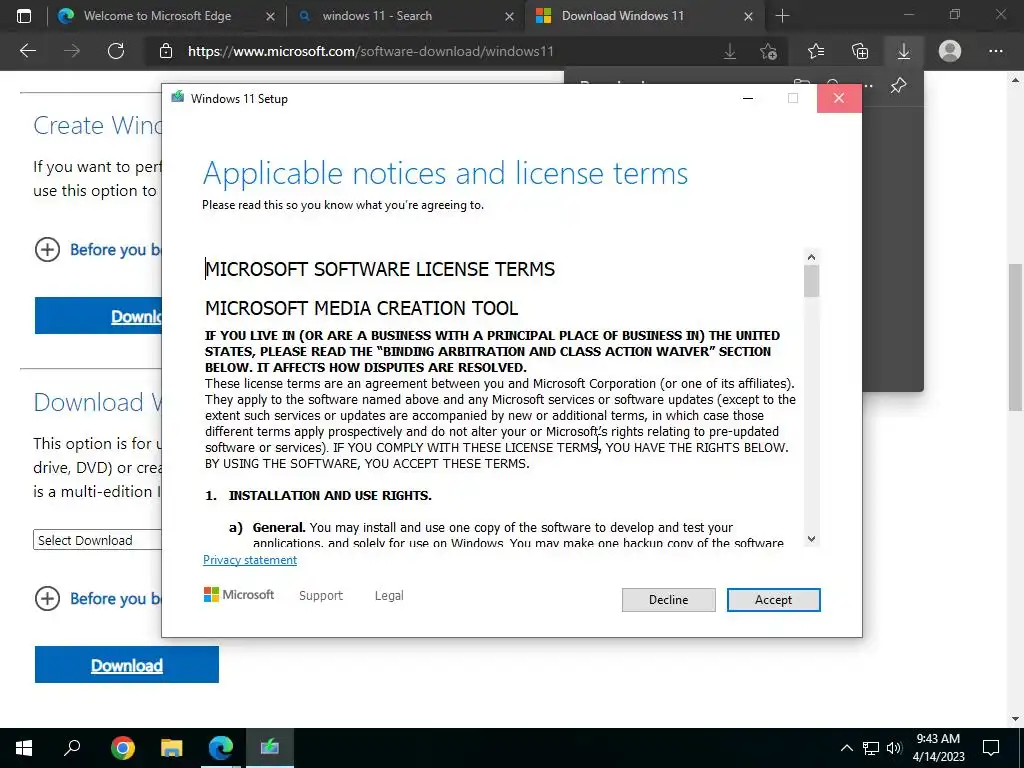Open the Privacy statement link

pos(249,560)
